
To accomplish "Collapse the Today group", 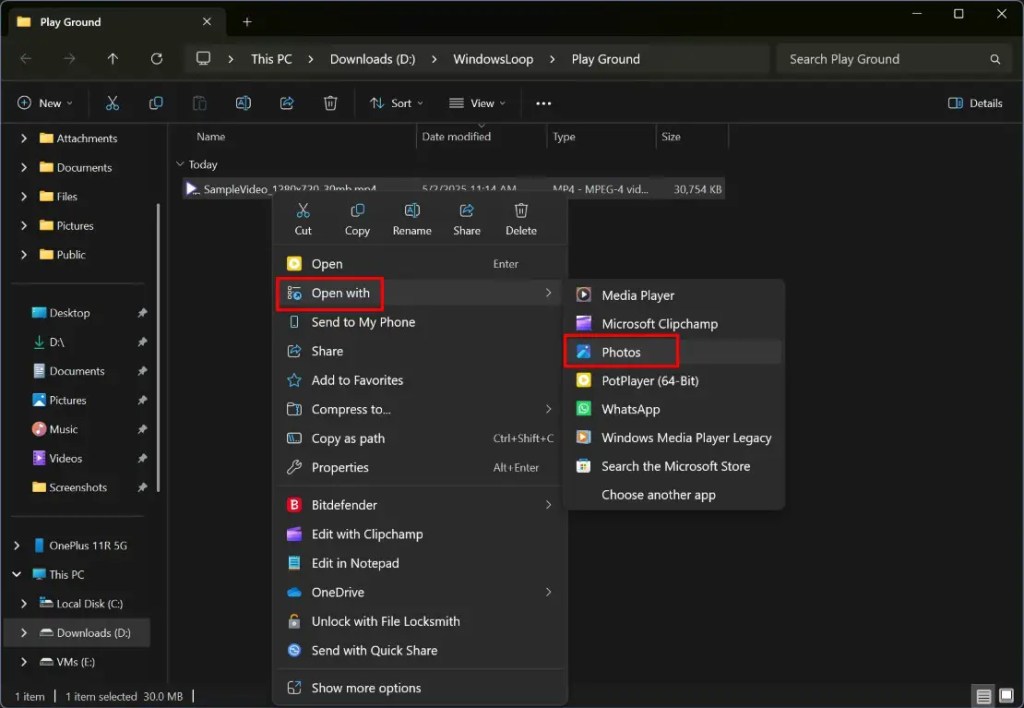I will pyautogui.click(x=180, y=164).
